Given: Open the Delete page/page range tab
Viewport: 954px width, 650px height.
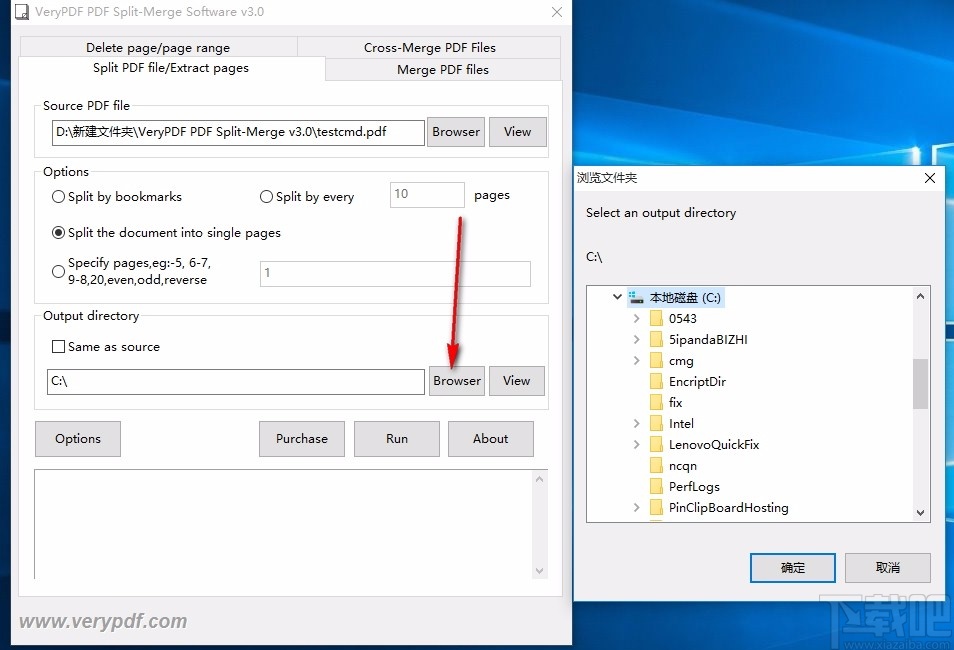Looking at the screenshot, I should coord(156,47).
